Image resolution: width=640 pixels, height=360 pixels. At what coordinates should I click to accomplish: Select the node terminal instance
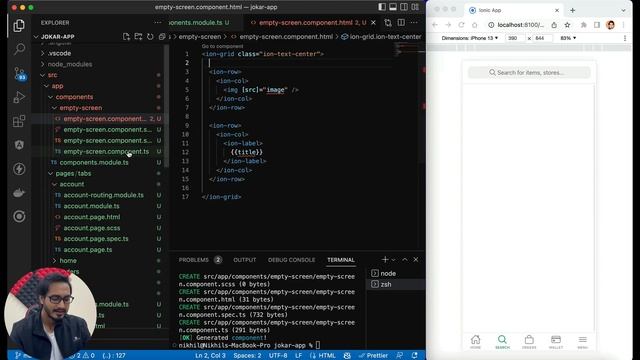pos(395,273)
